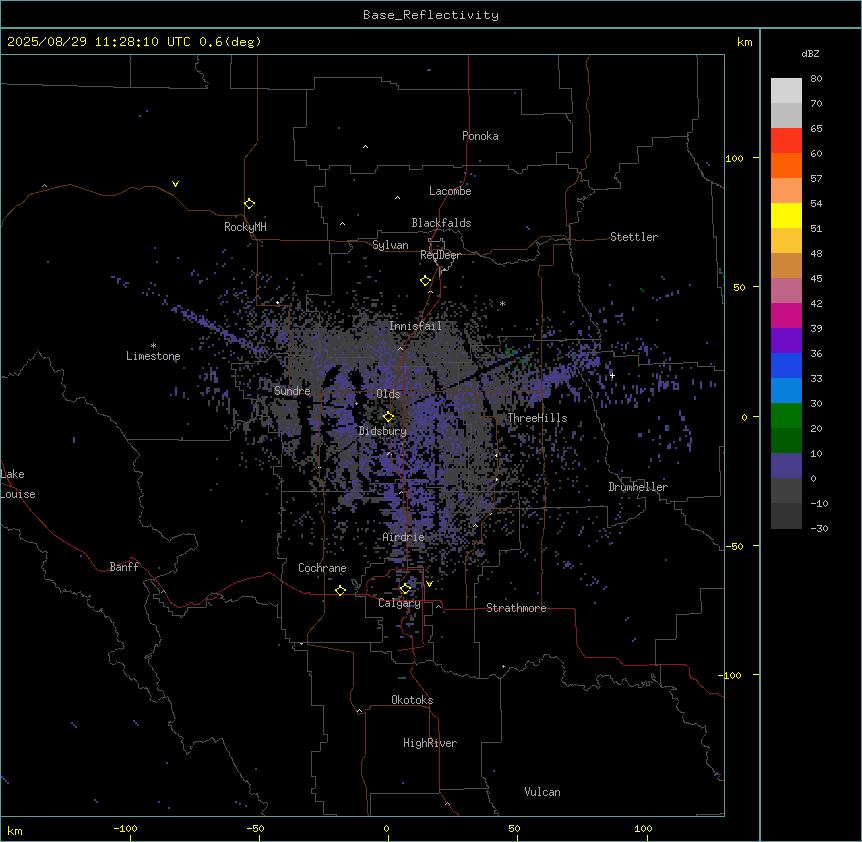Image resolution: width=862 pixels, height=842 pixels.
Task: Click the Banff label
Action: click(124, 567)
